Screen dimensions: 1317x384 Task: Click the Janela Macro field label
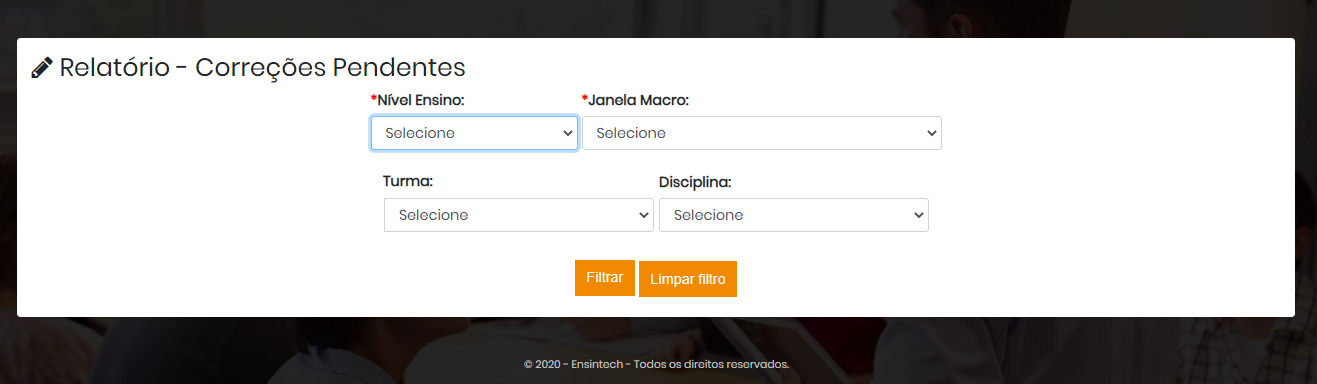tap(639, 100)
